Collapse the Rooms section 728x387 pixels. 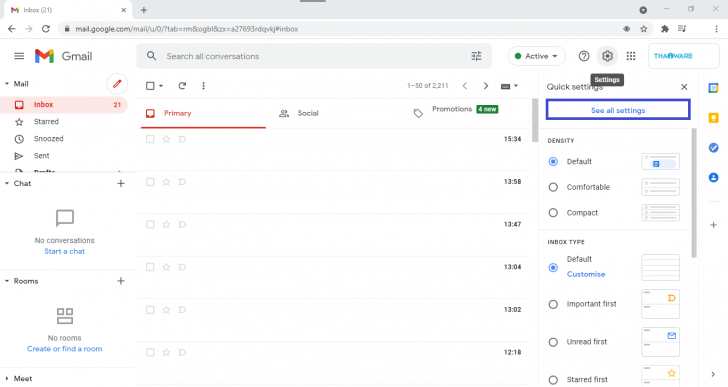point(7,281)
